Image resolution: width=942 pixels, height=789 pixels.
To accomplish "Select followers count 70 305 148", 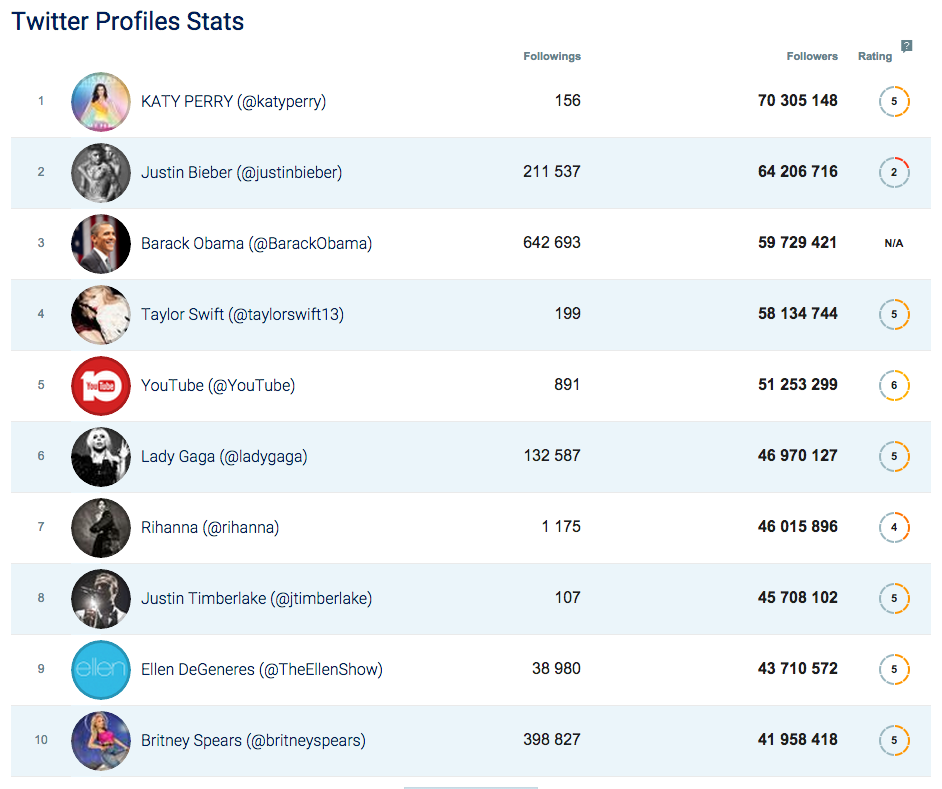I will pyautogui.click(x=798, y=100).
